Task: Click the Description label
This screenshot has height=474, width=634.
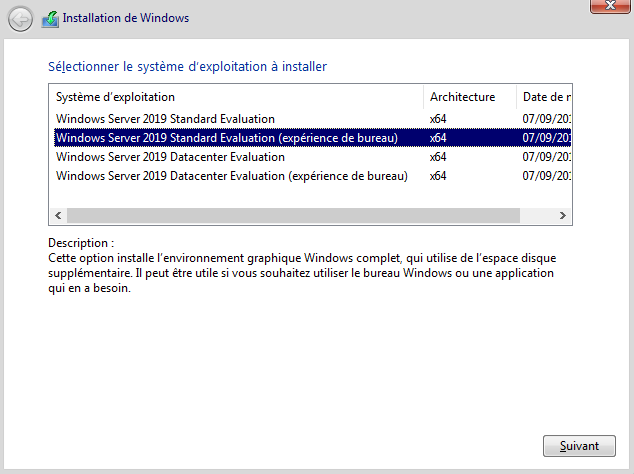Action: click(x=81, y=243)
